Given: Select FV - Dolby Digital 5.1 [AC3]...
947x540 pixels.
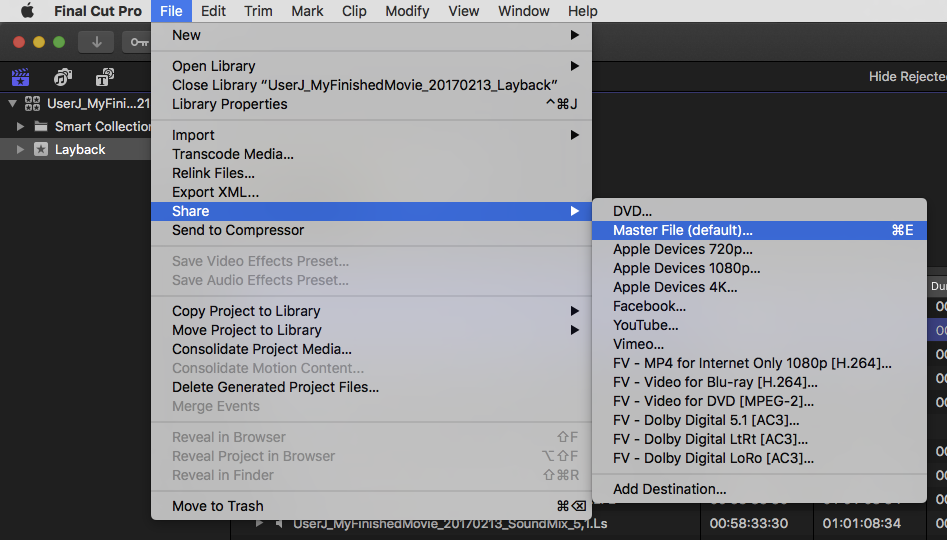Looking at the screenshot, I should point(759,420).
